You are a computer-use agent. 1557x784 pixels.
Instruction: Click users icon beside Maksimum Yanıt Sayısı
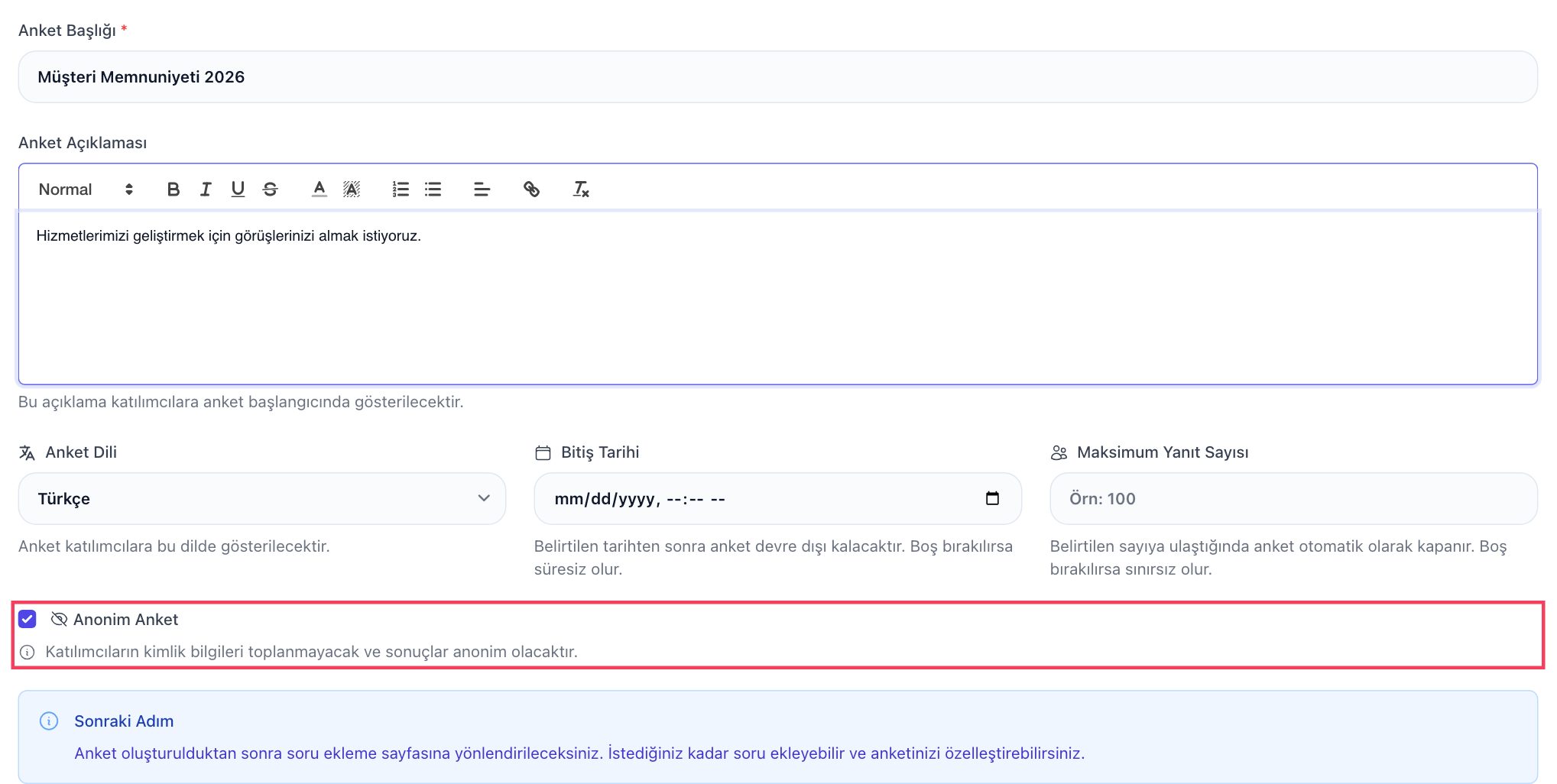click(x=1059, y=452)
